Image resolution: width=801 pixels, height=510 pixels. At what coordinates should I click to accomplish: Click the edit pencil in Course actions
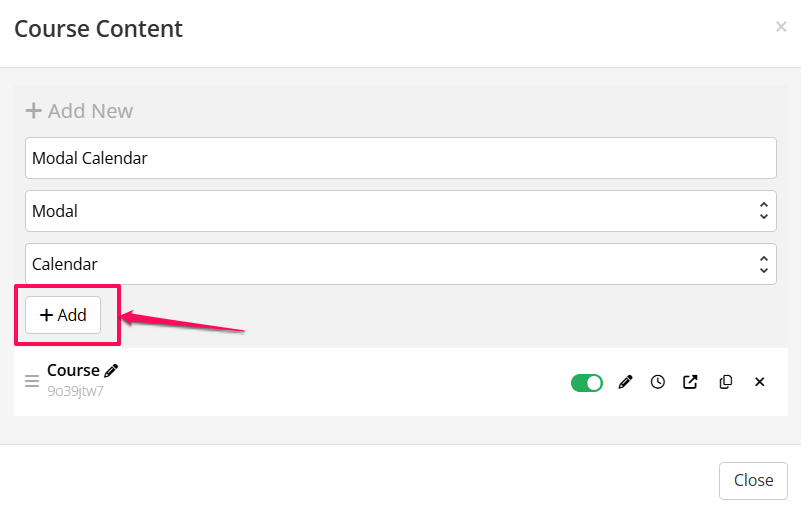coord(625,382)
